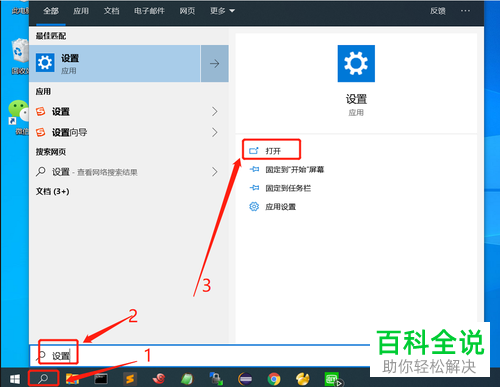The image size is (500, 387).
Task: Click the magnifier icon of the web search result
Action: (x=41, y=172)
